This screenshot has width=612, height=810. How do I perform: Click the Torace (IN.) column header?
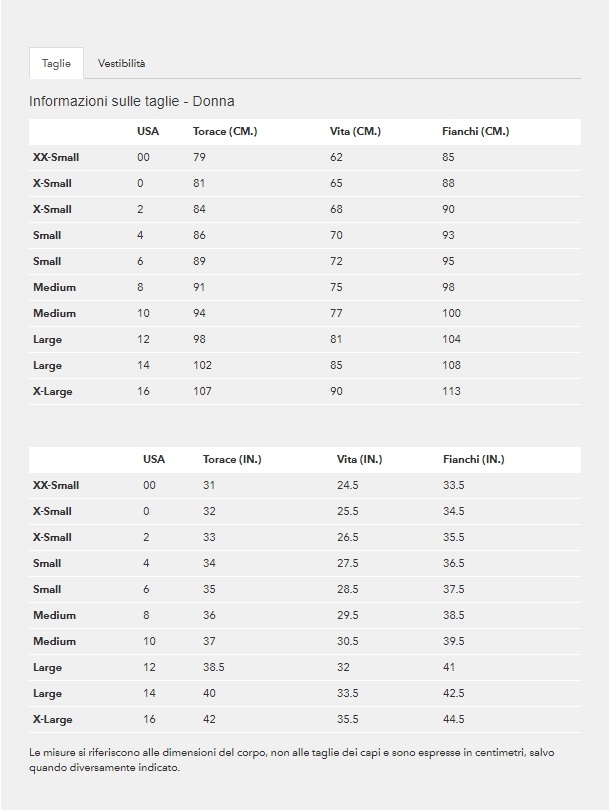(232, 460)
